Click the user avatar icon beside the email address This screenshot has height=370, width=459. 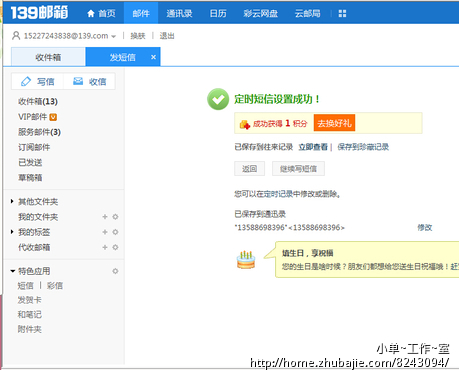pyautogui.click(x=16, y=35)
